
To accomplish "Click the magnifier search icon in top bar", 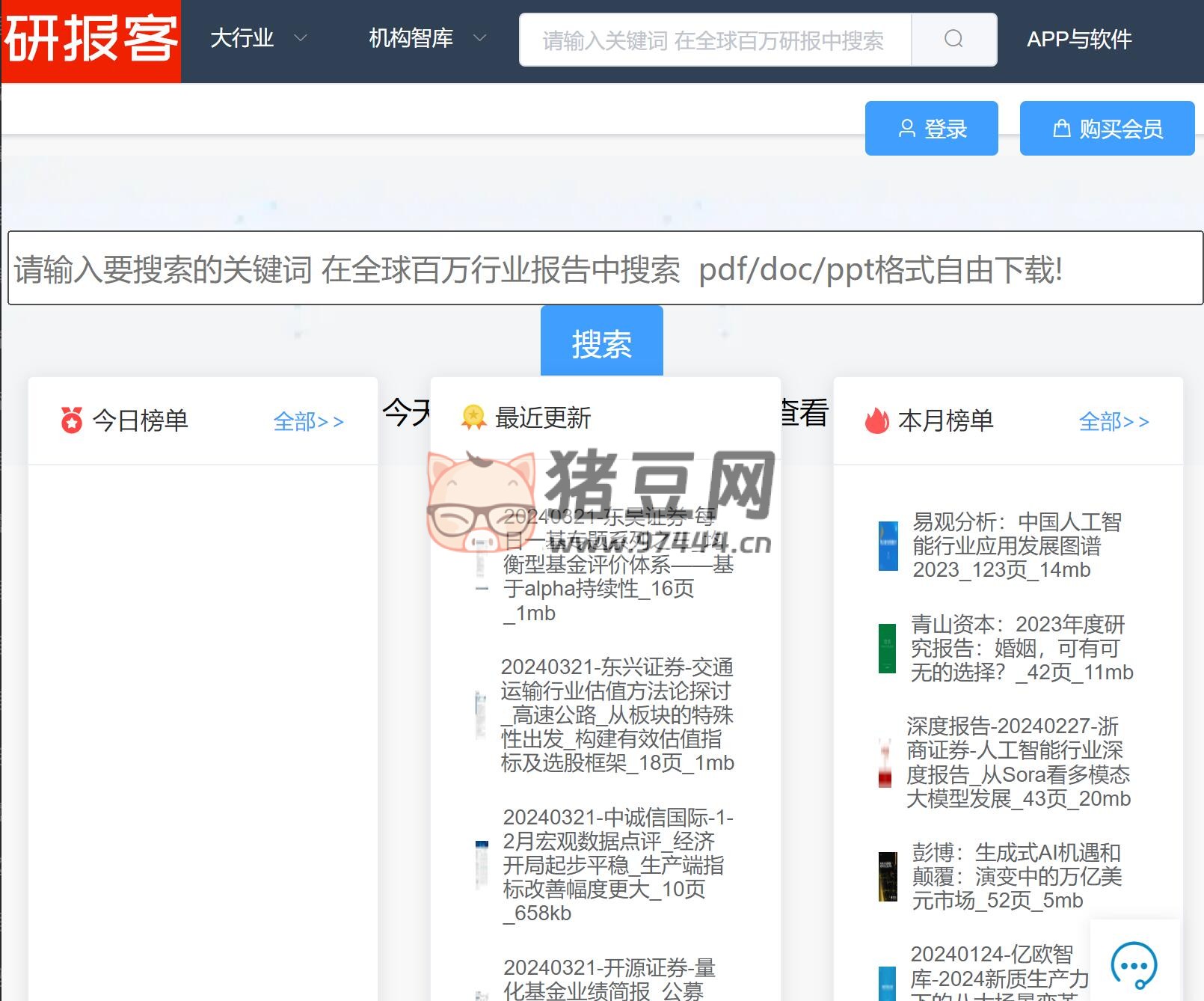I will (953, 39).
